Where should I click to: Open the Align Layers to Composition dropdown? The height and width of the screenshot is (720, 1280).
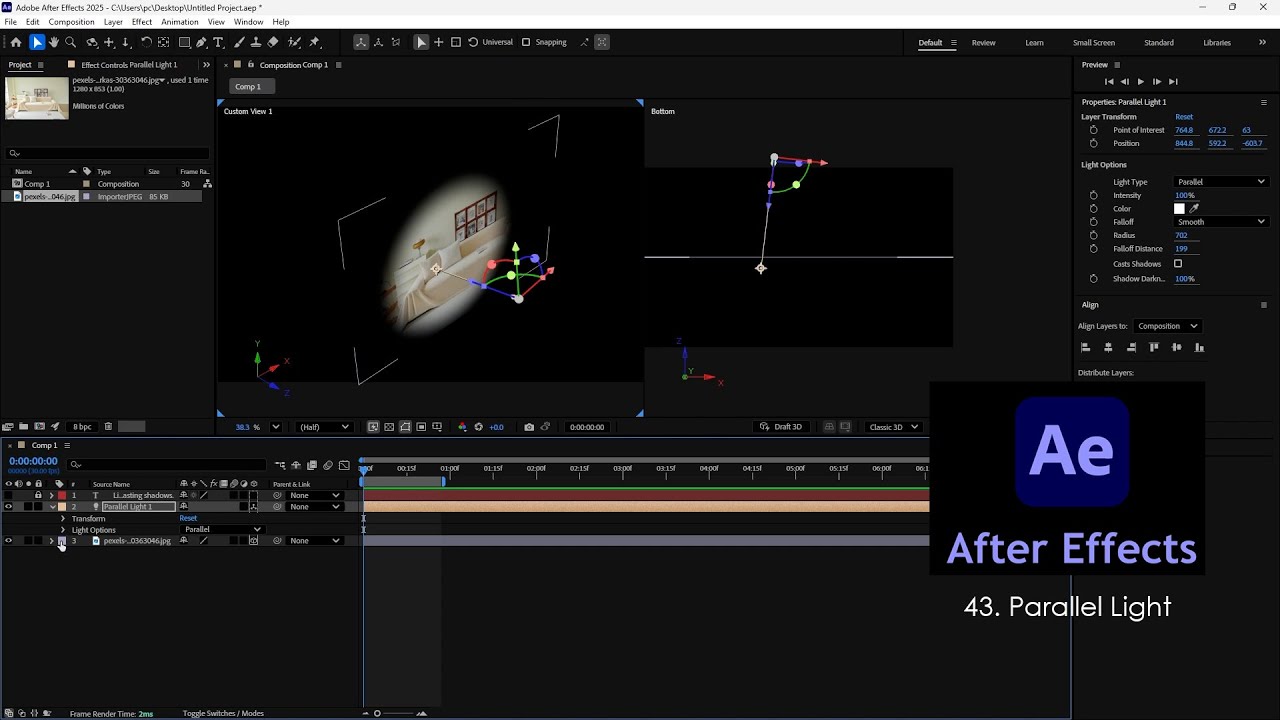click(1168, 326)
